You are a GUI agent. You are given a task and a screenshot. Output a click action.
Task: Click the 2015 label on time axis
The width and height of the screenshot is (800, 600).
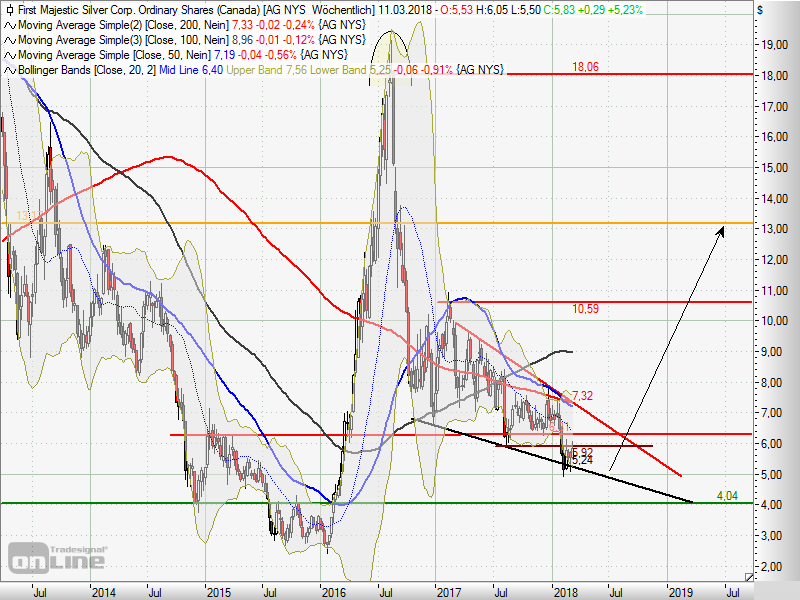click(x=218, y=593)
